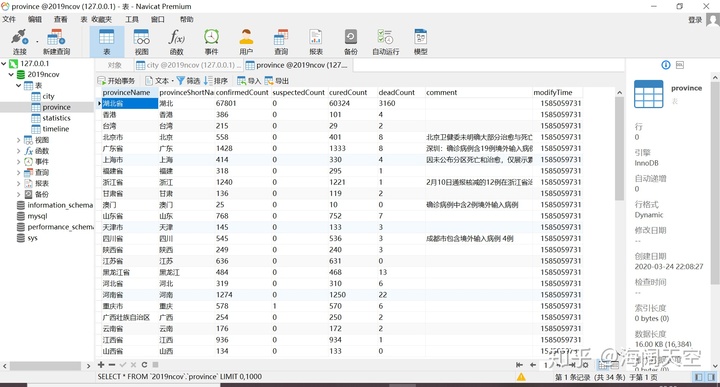Click the info icon in right panel
This screenshot has height=387, width=720.
(666, 65)
